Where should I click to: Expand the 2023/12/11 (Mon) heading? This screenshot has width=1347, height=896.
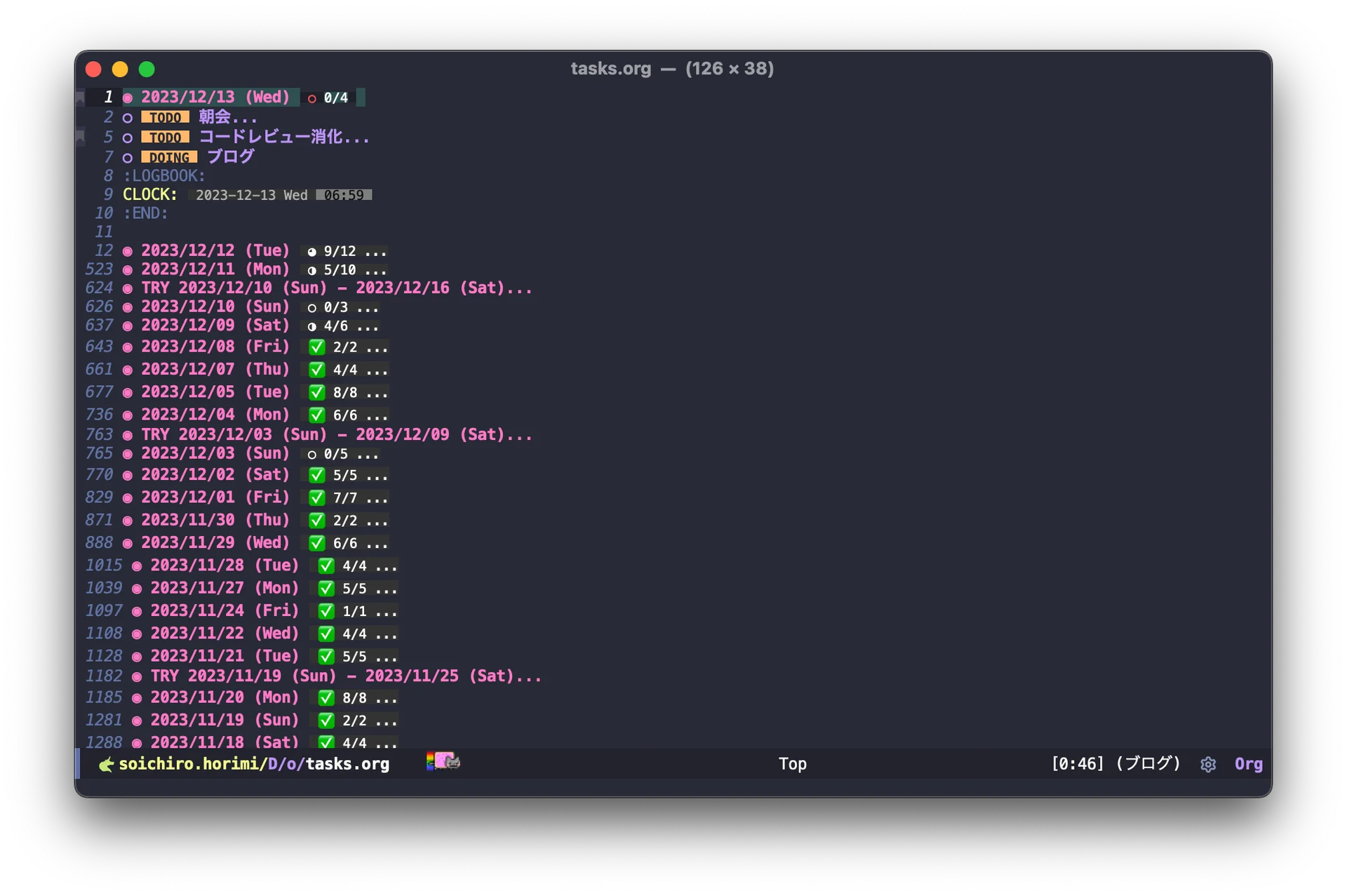[215, 269]
